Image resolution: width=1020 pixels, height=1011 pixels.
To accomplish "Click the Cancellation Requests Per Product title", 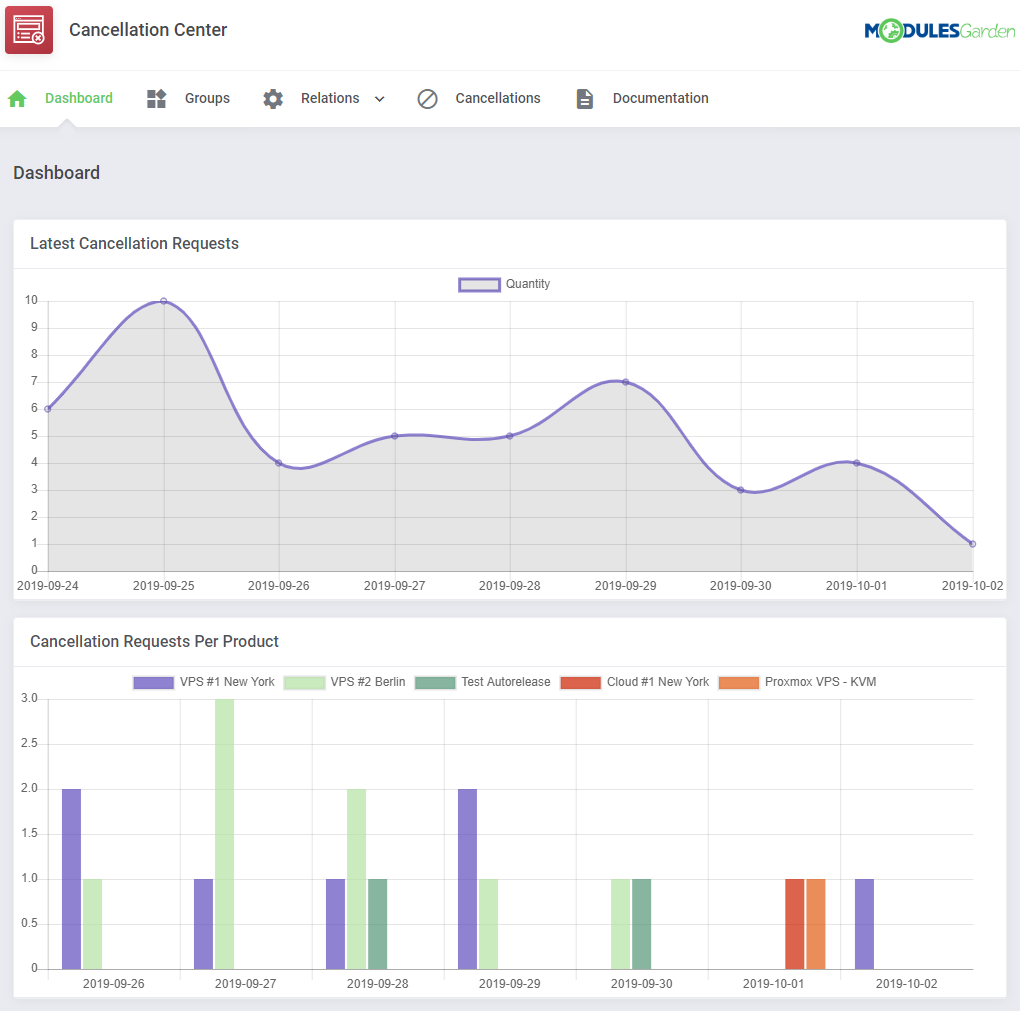I will (154, 641).
